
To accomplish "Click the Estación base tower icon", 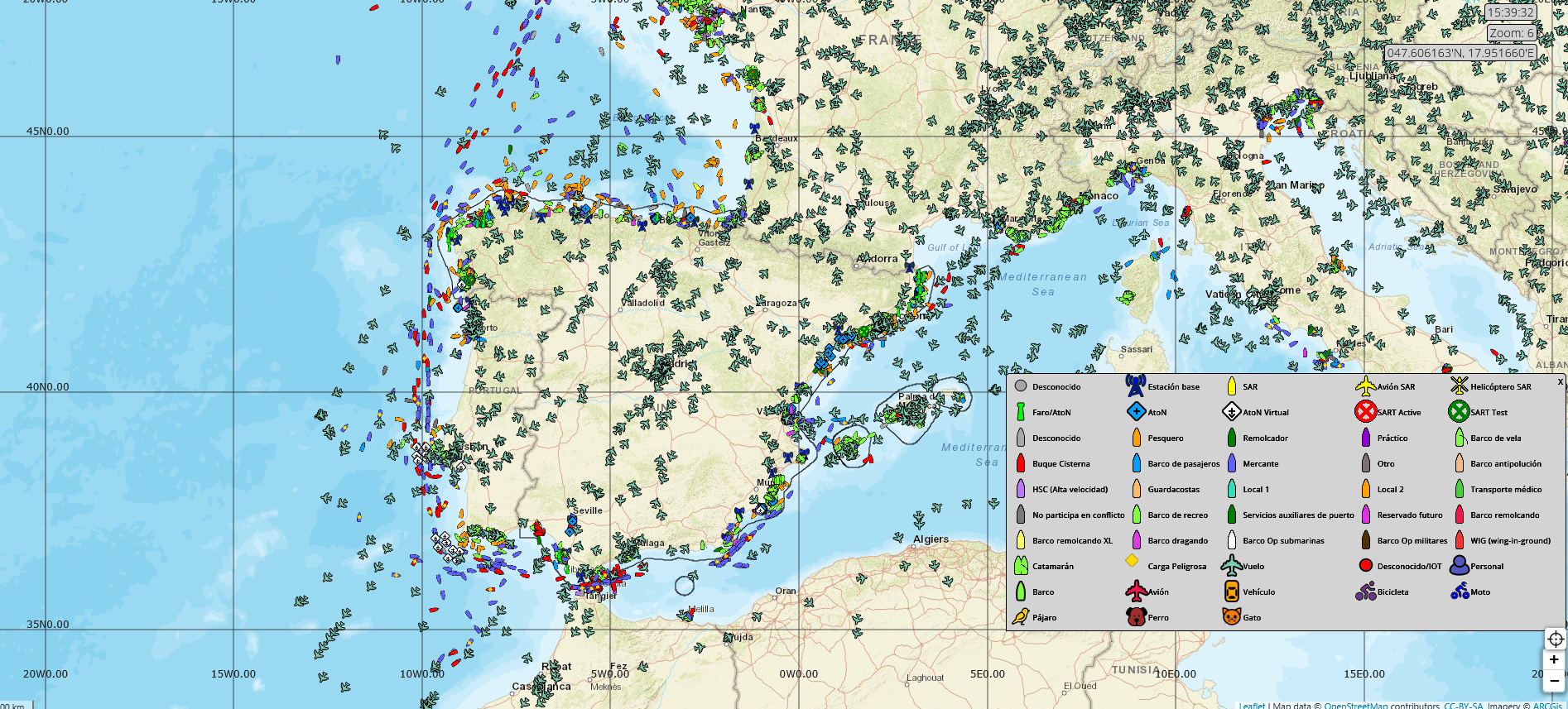I will coord(1135,386).
